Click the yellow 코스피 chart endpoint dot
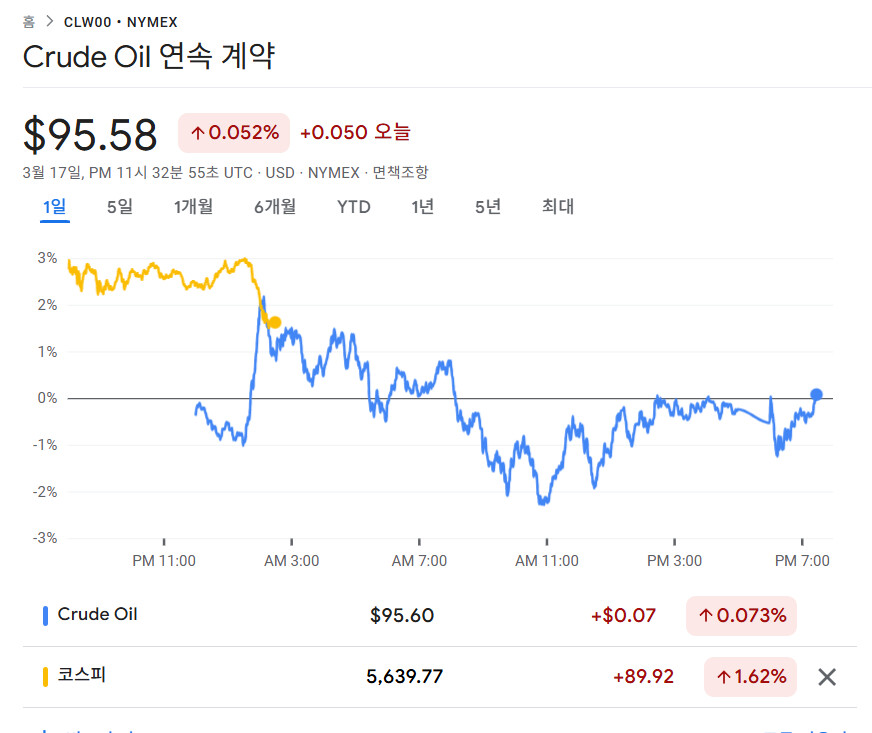The image size is (872, 733). [274, 322]
